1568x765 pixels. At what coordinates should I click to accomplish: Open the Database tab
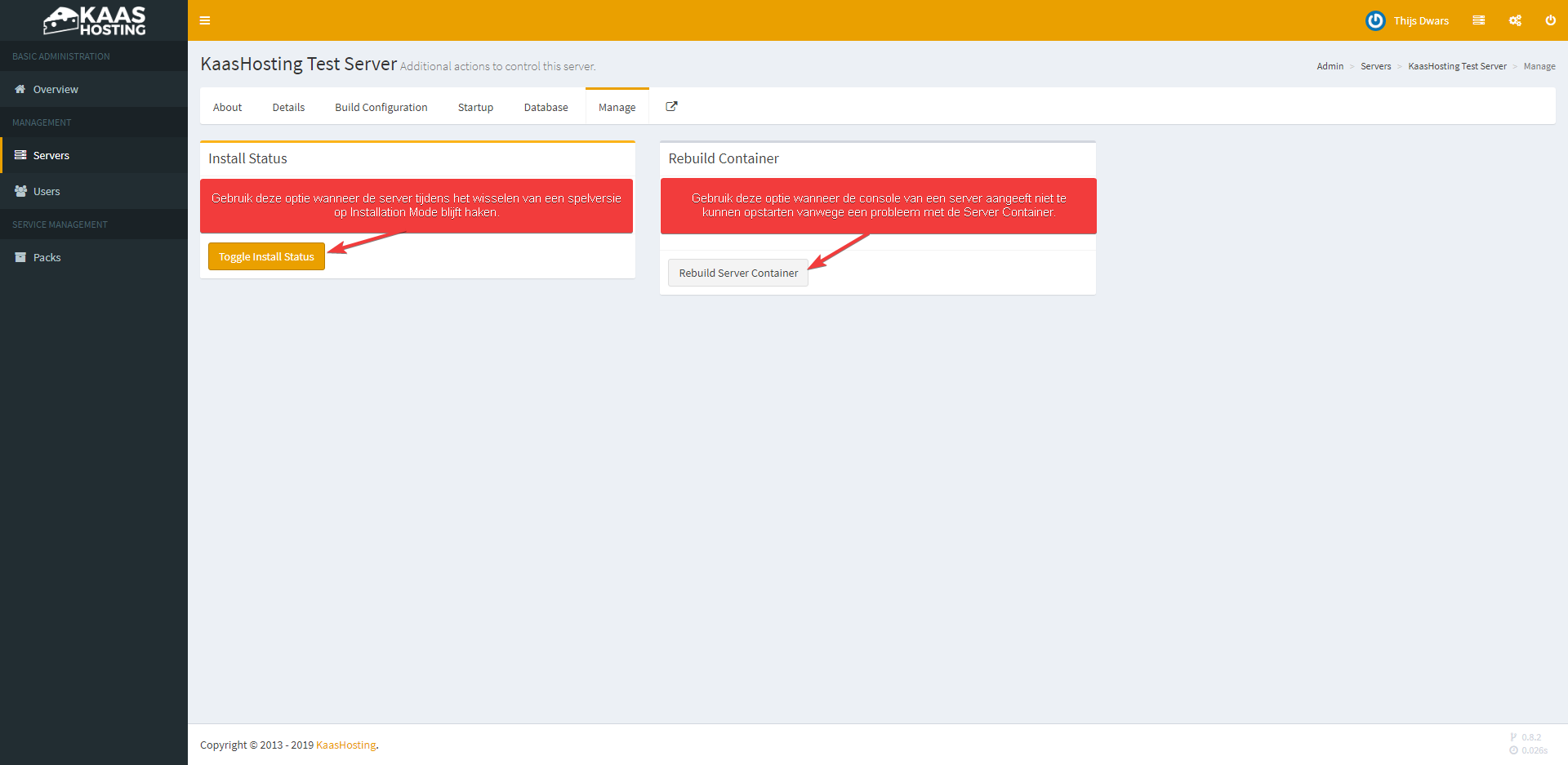(x=546, y=108)
